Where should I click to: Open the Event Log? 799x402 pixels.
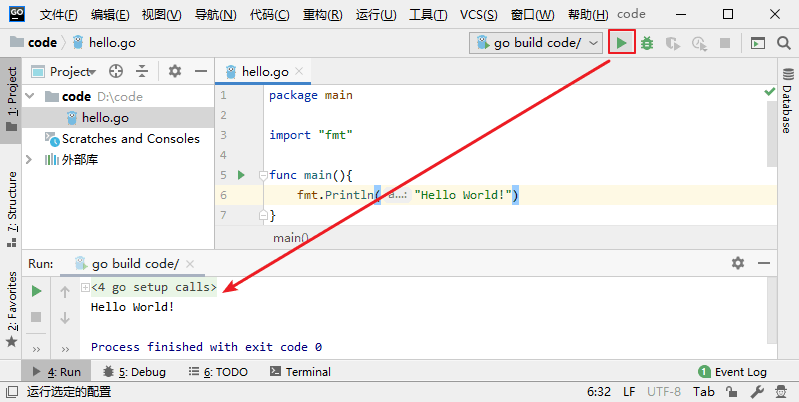click(x=733, y=372)
